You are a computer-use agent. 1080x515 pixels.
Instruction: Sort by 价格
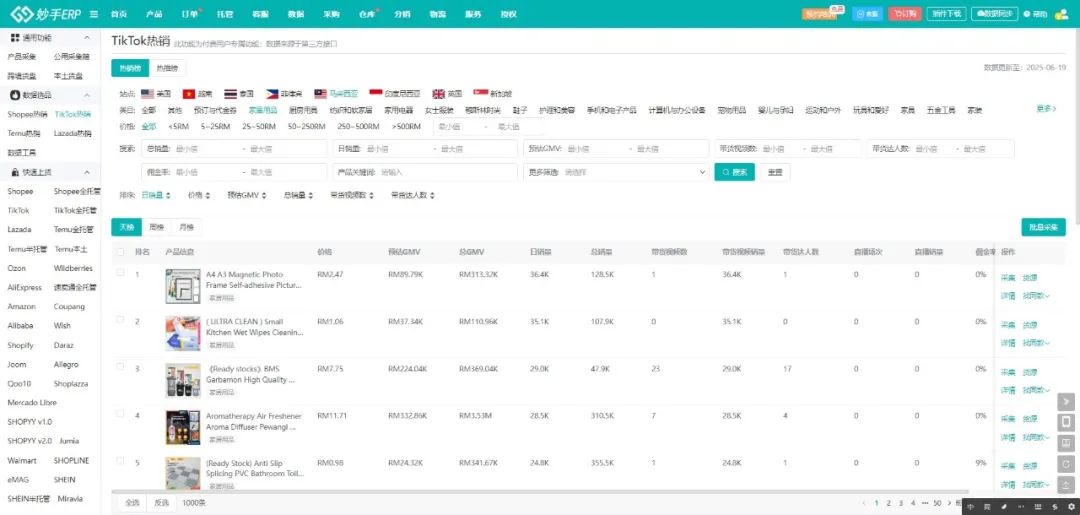coord(199,196)
